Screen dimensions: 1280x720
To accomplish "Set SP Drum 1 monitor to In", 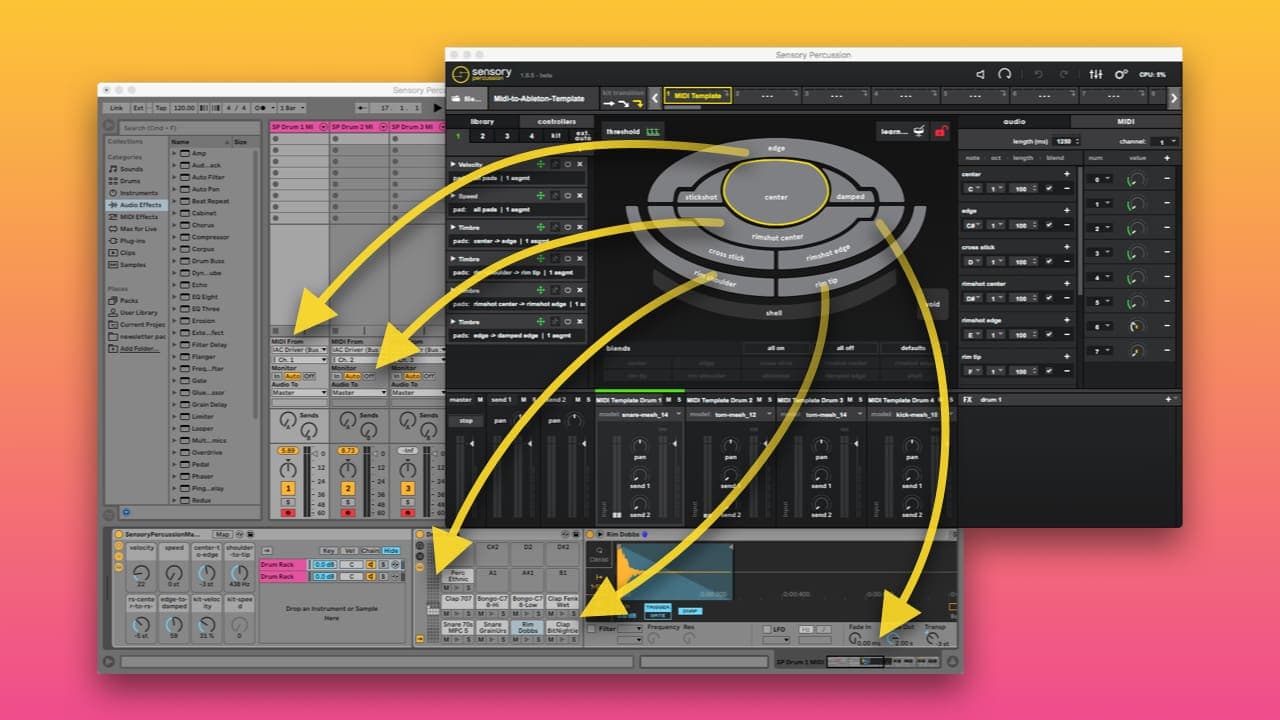I will click(277, 376).
